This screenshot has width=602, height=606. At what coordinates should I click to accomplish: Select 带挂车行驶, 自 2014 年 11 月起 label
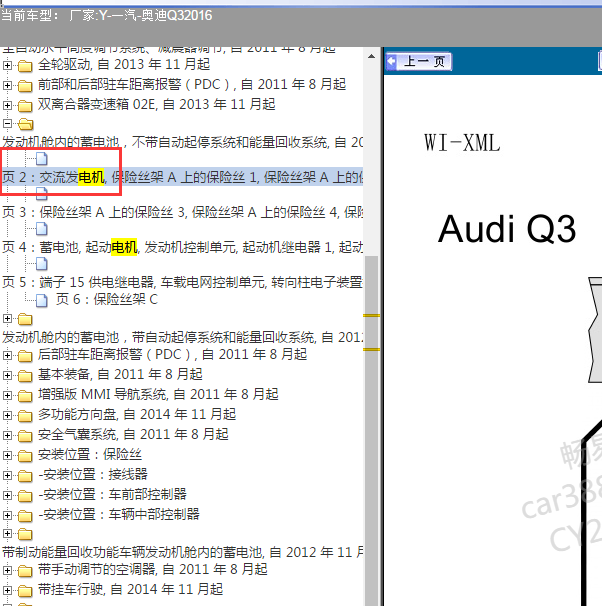coord(130,589)
